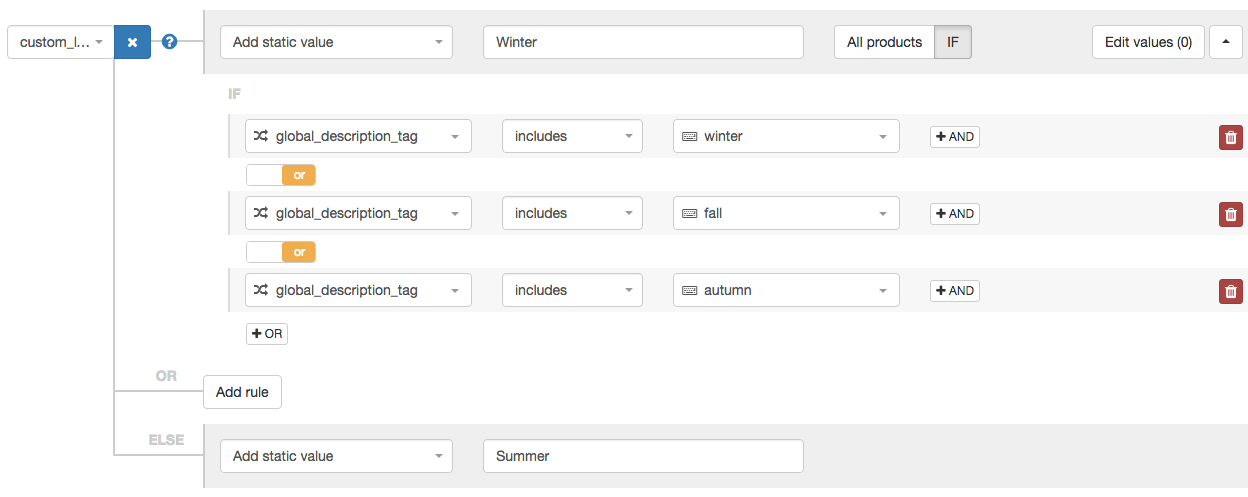Add AND condition to the fall row
Screen dimensions: 1248x497
coord(955,214)
